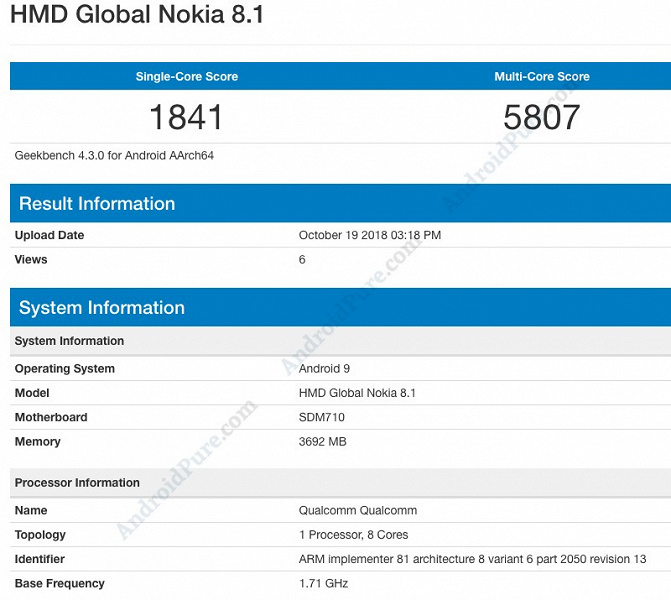Image resolution: width=671 pixels, height=600 pixels.
Task: Click the Topology value 1 Processor, 8 Cores
Action: click(x=353, y=535)
